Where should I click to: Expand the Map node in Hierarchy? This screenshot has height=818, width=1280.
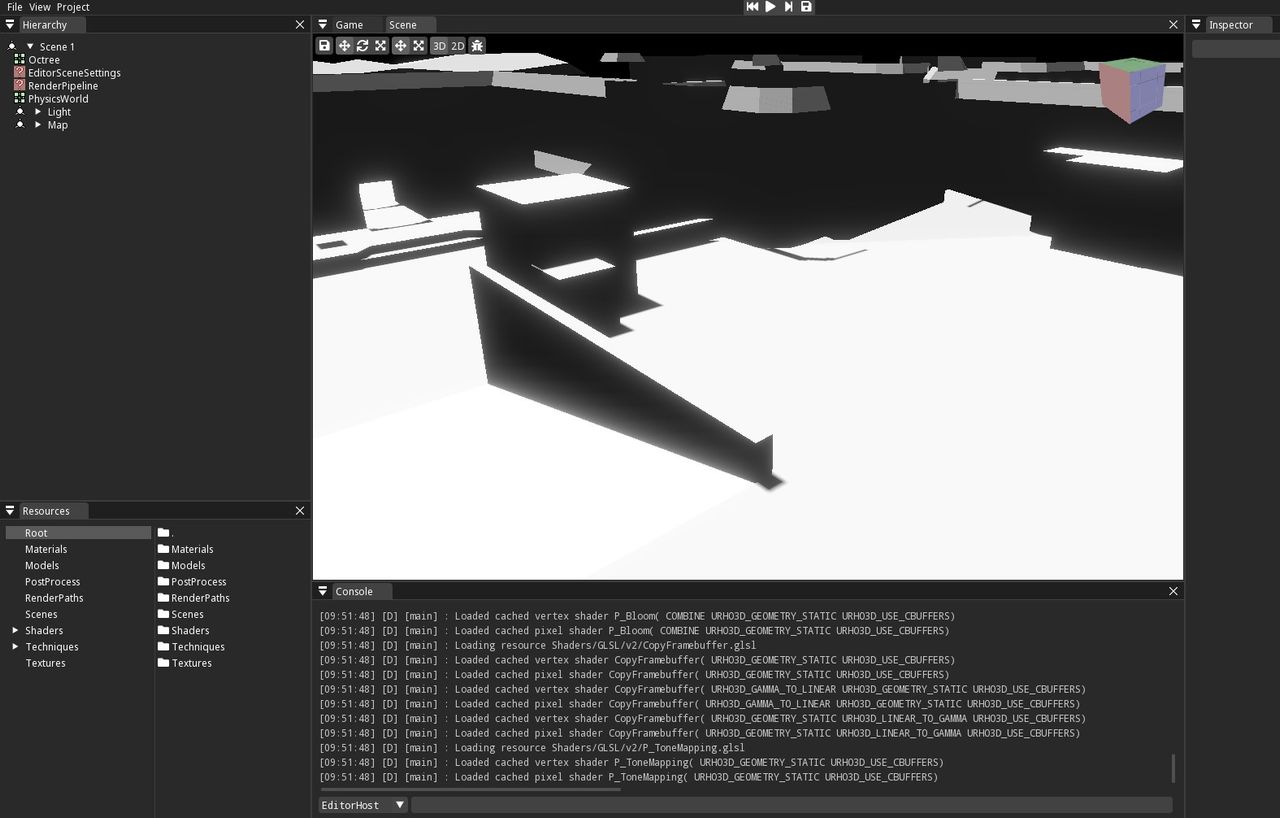pyautogui.click(x=38, y=125)
